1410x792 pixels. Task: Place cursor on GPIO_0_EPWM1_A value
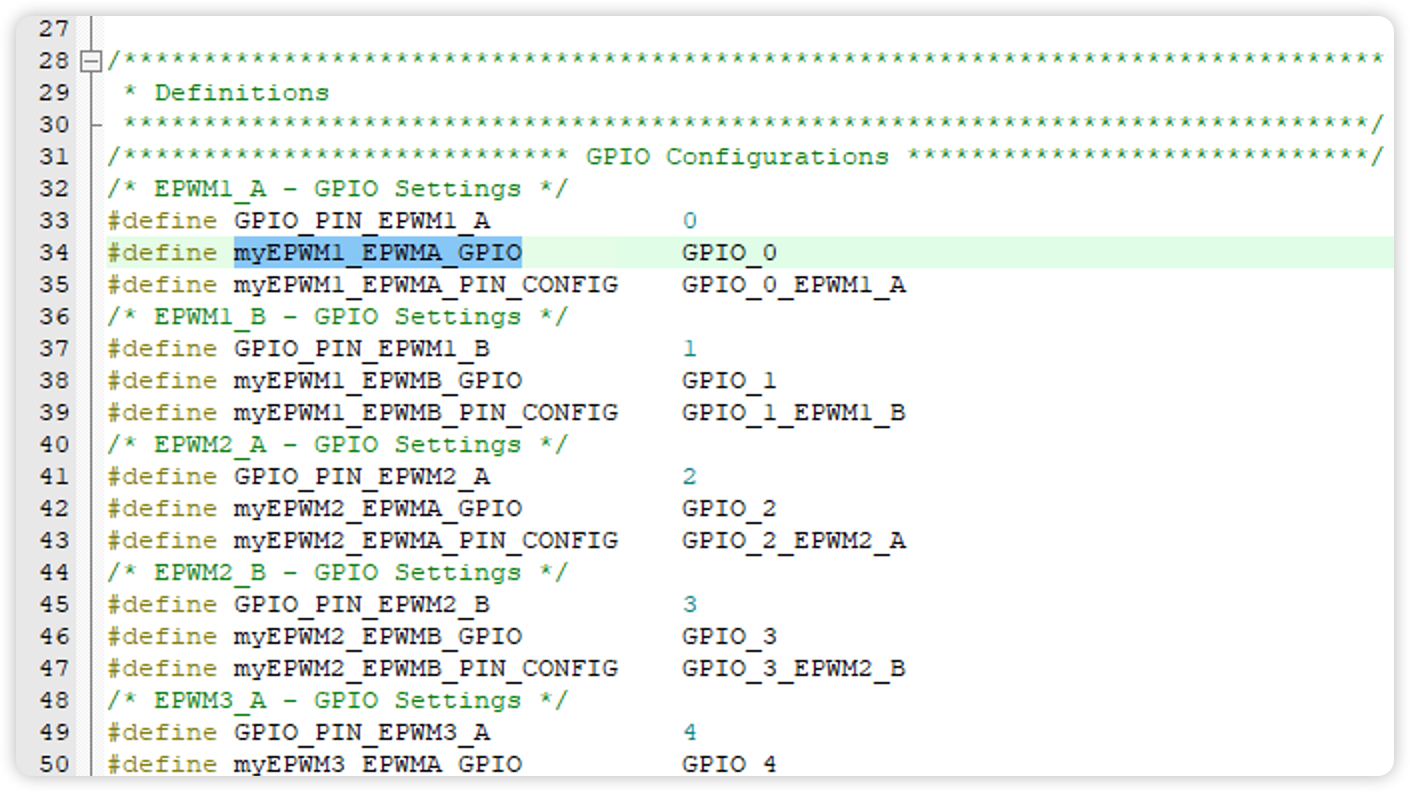(793, 285)
